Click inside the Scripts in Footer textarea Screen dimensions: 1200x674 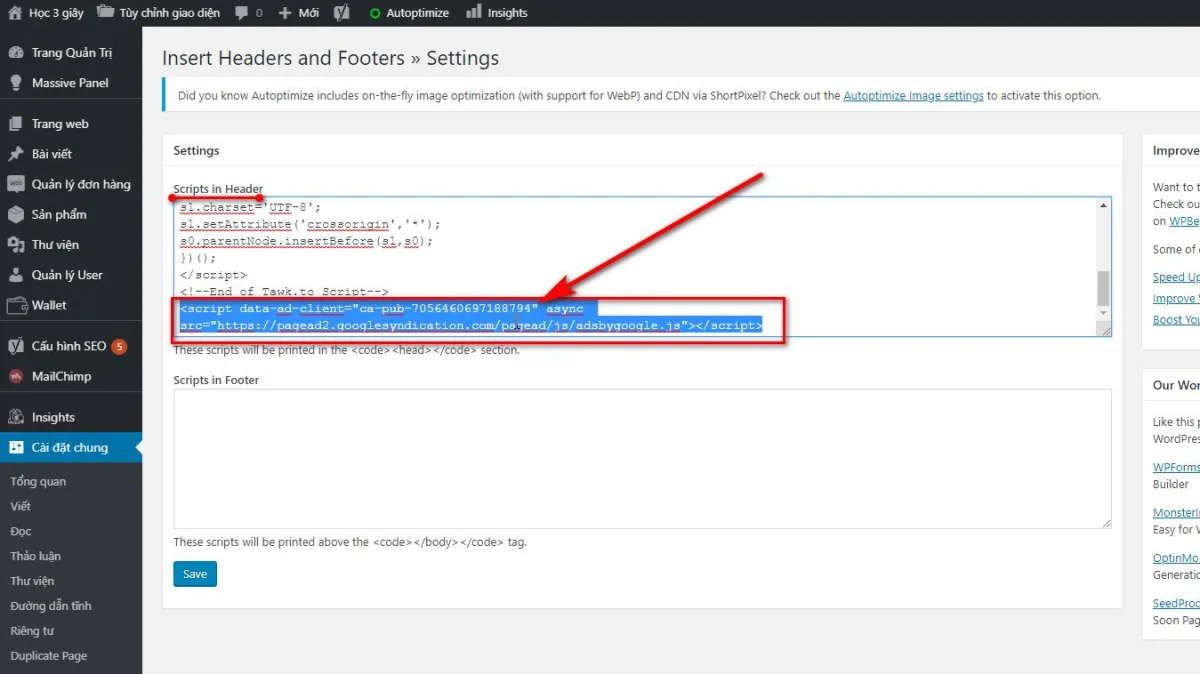(x=642, y=459)
